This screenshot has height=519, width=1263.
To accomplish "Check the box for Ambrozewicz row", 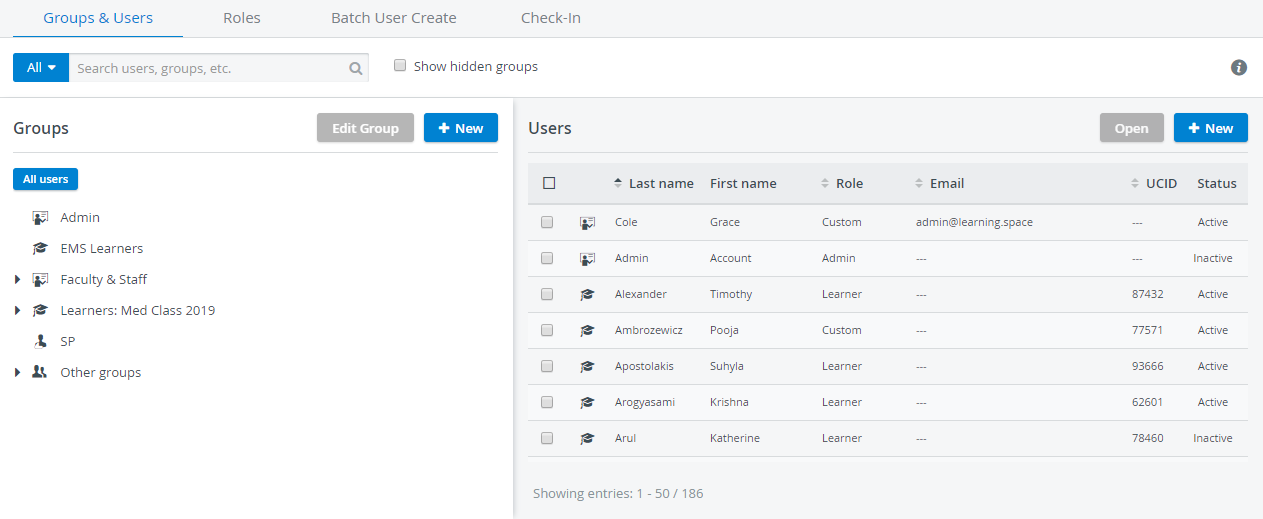I will [x=547, y=330].
